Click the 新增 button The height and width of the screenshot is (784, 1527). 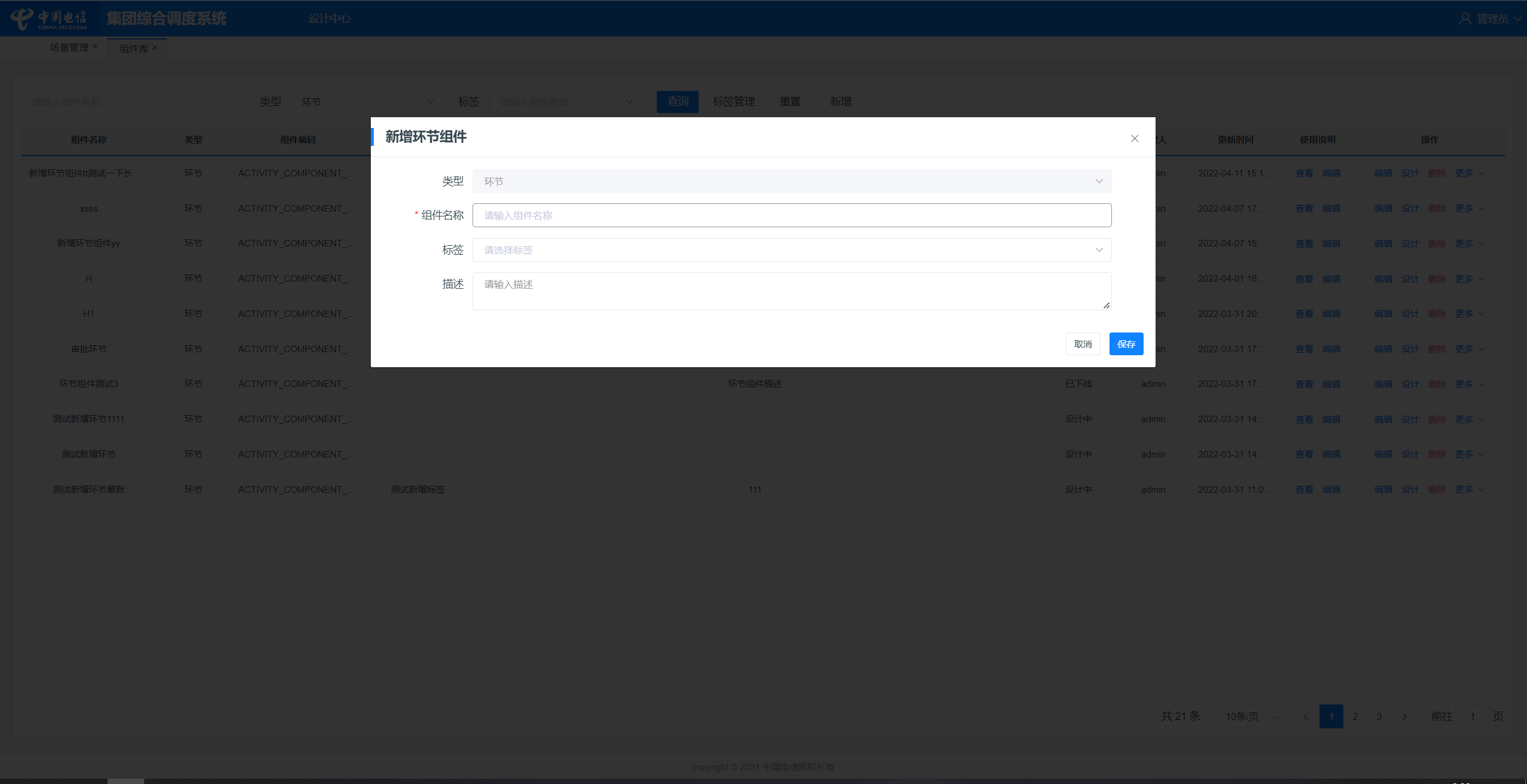(x=840, y=102)
